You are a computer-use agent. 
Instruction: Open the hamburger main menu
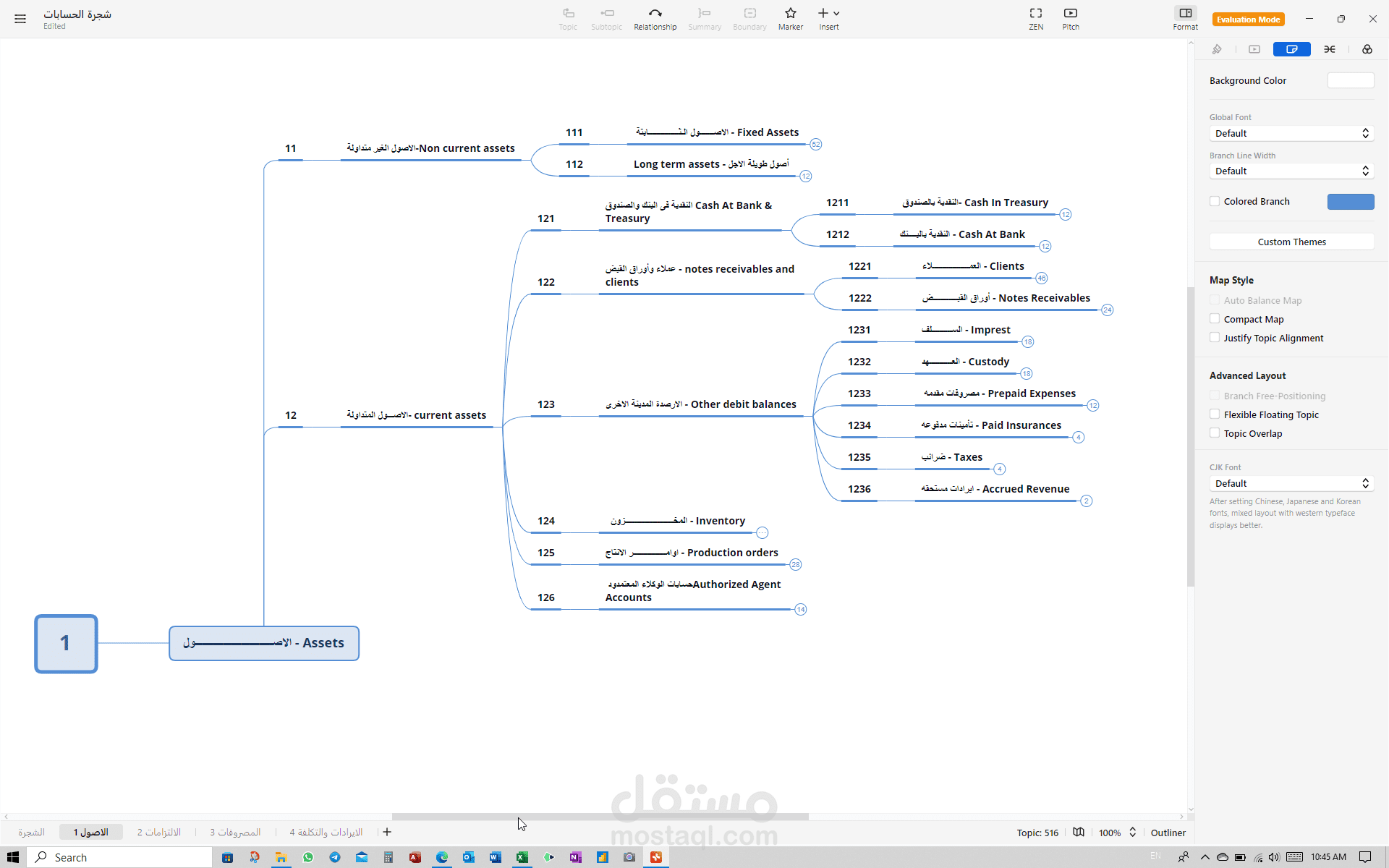[20, 19]
